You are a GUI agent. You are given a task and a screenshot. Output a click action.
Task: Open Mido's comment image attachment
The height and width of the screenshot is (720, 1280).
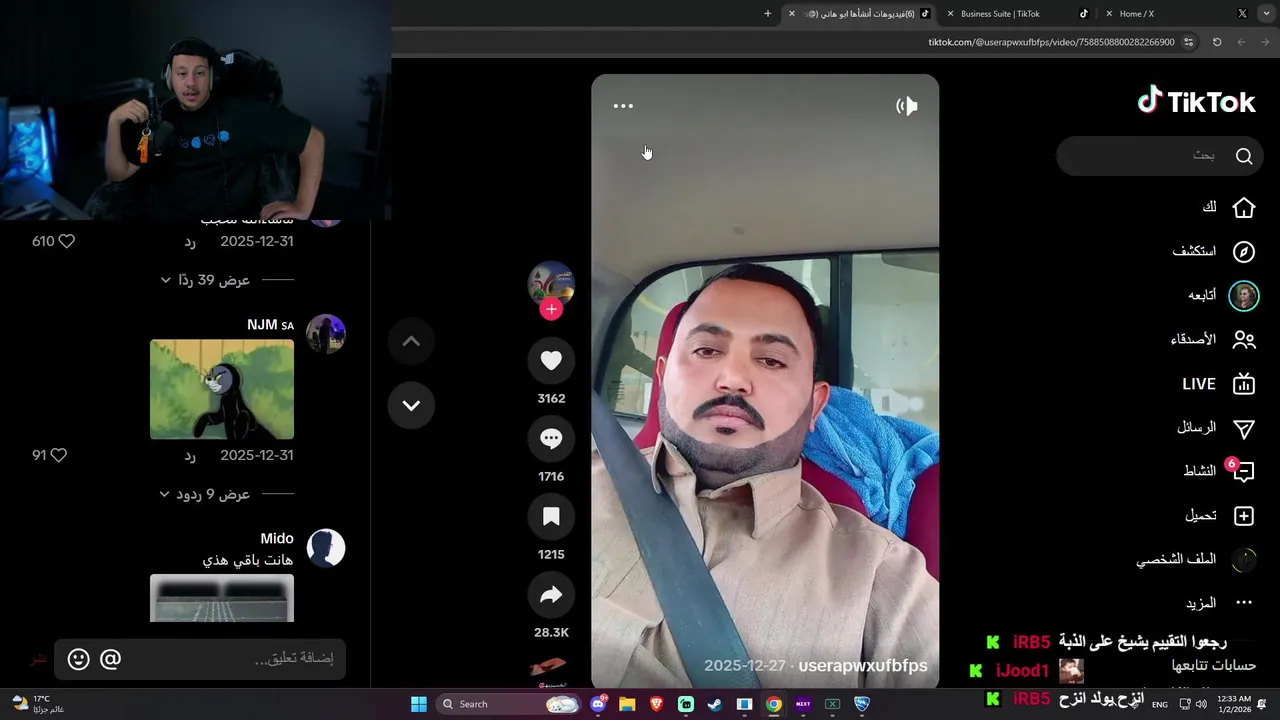[222, 598]
